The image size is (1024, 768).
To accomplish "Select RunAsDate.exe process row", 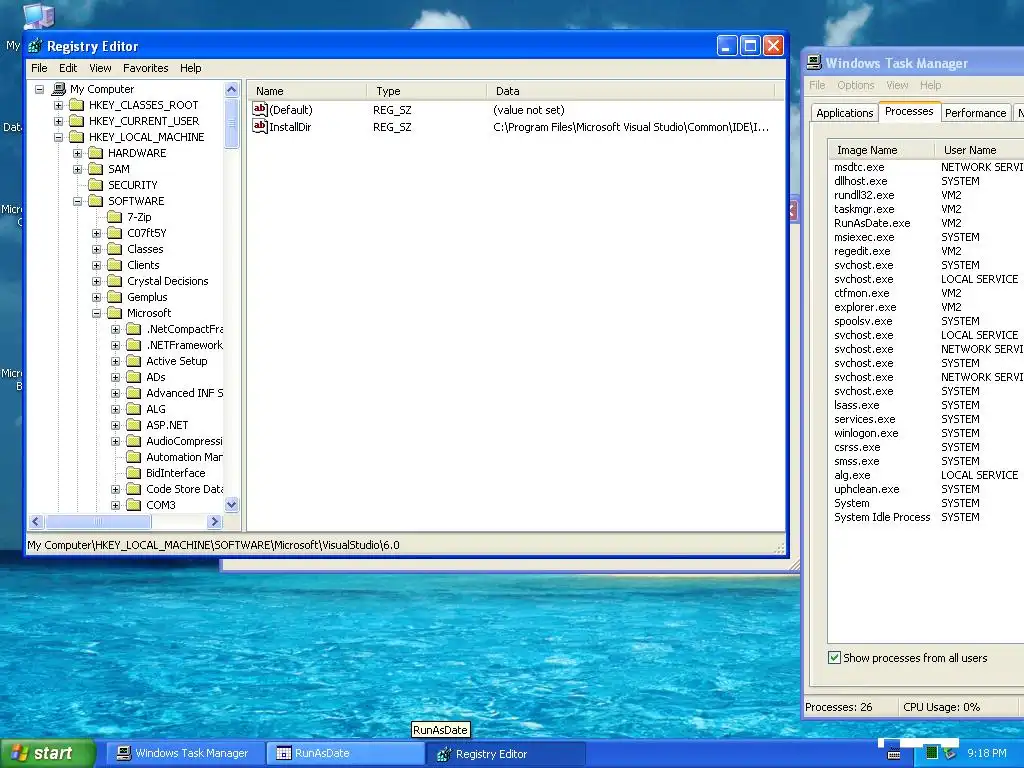I will pos(926,223).
